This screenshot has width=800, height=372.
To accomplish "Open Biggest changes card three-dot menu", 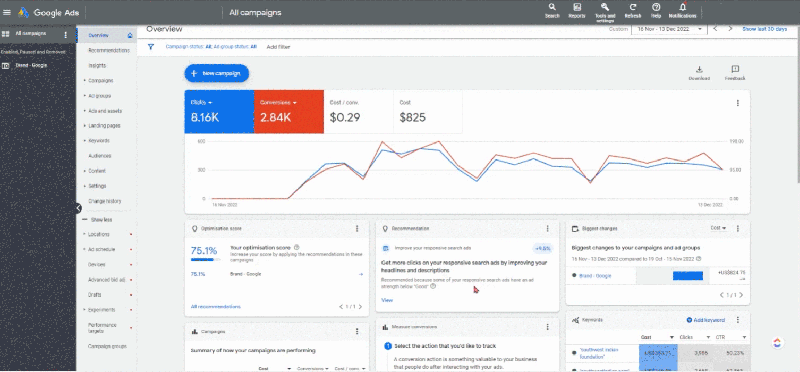I will (738, 228).
